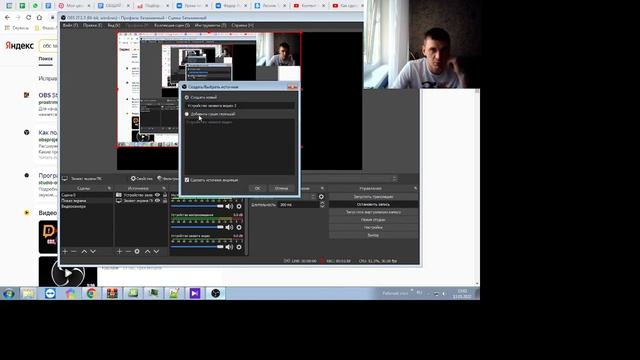The height and width of the screenshot is (360, 640).
Task: Remove the selected scene with the Scenes minus icon
Action: 74,251
